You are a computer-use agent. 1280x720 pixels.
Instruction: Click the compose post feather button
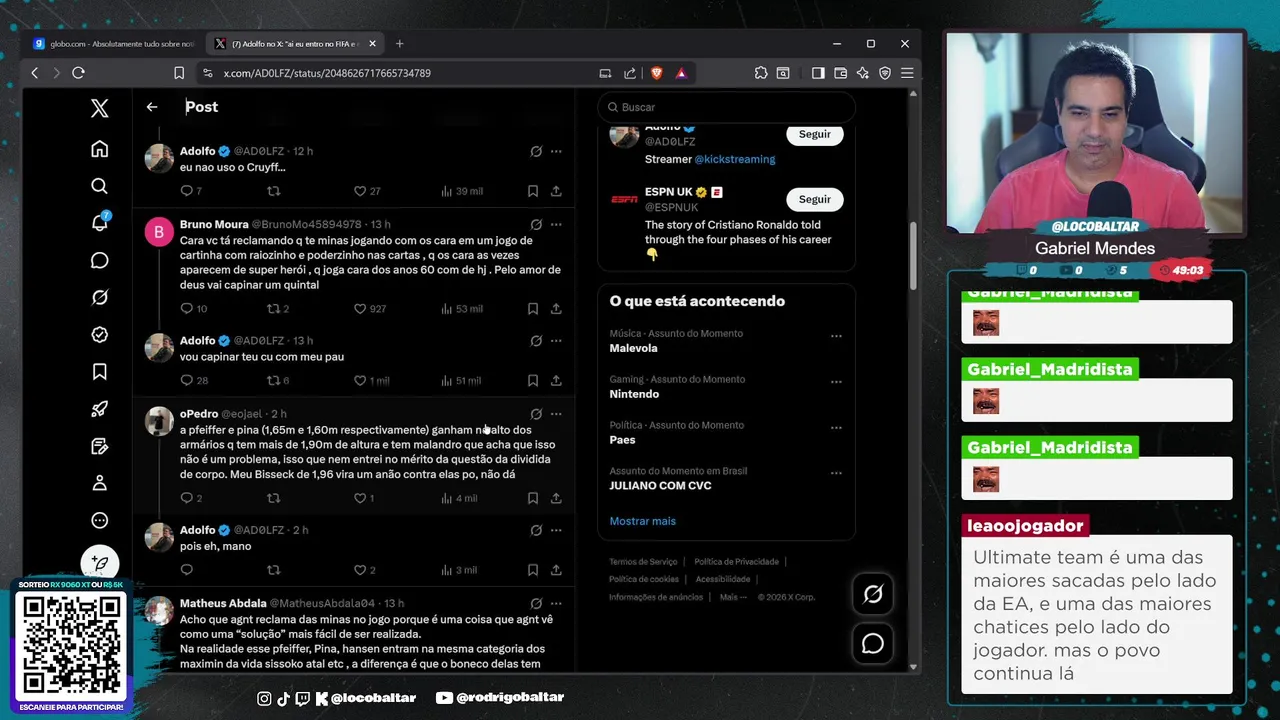[x=99, y=564]
